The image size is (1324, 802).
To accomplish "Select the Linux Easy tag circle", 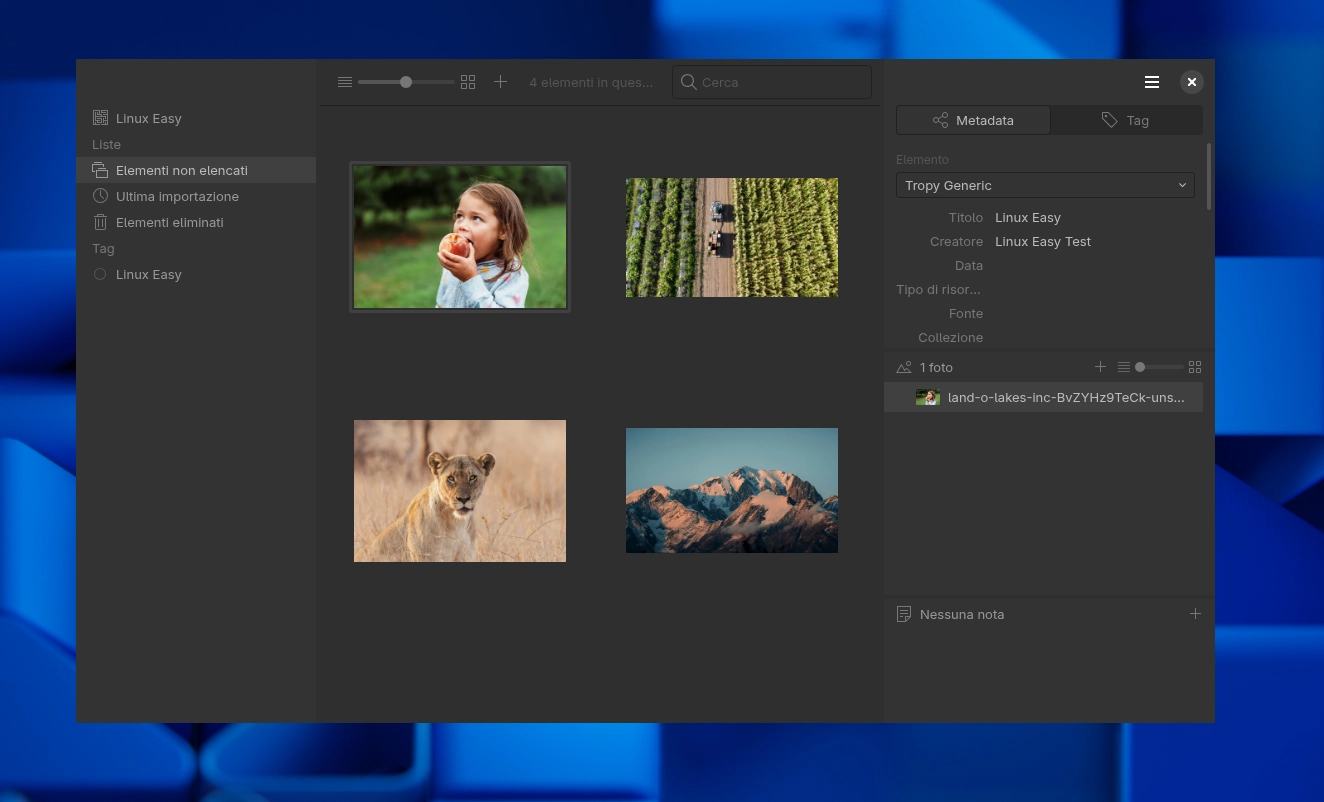I will 100,274.
